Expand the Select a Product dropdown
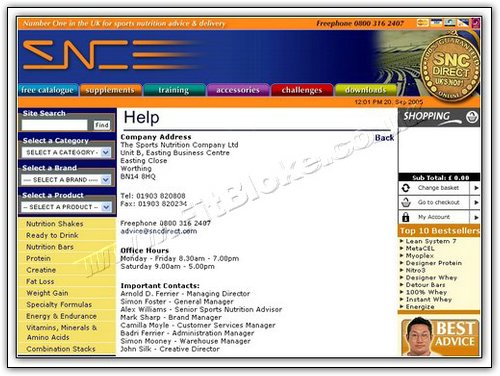Viewport: 500px width, 376px height. point(66,207)
